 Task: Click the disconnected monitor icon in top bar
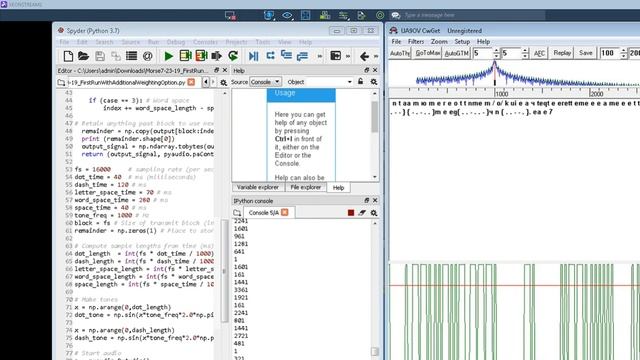pos(230,16)
